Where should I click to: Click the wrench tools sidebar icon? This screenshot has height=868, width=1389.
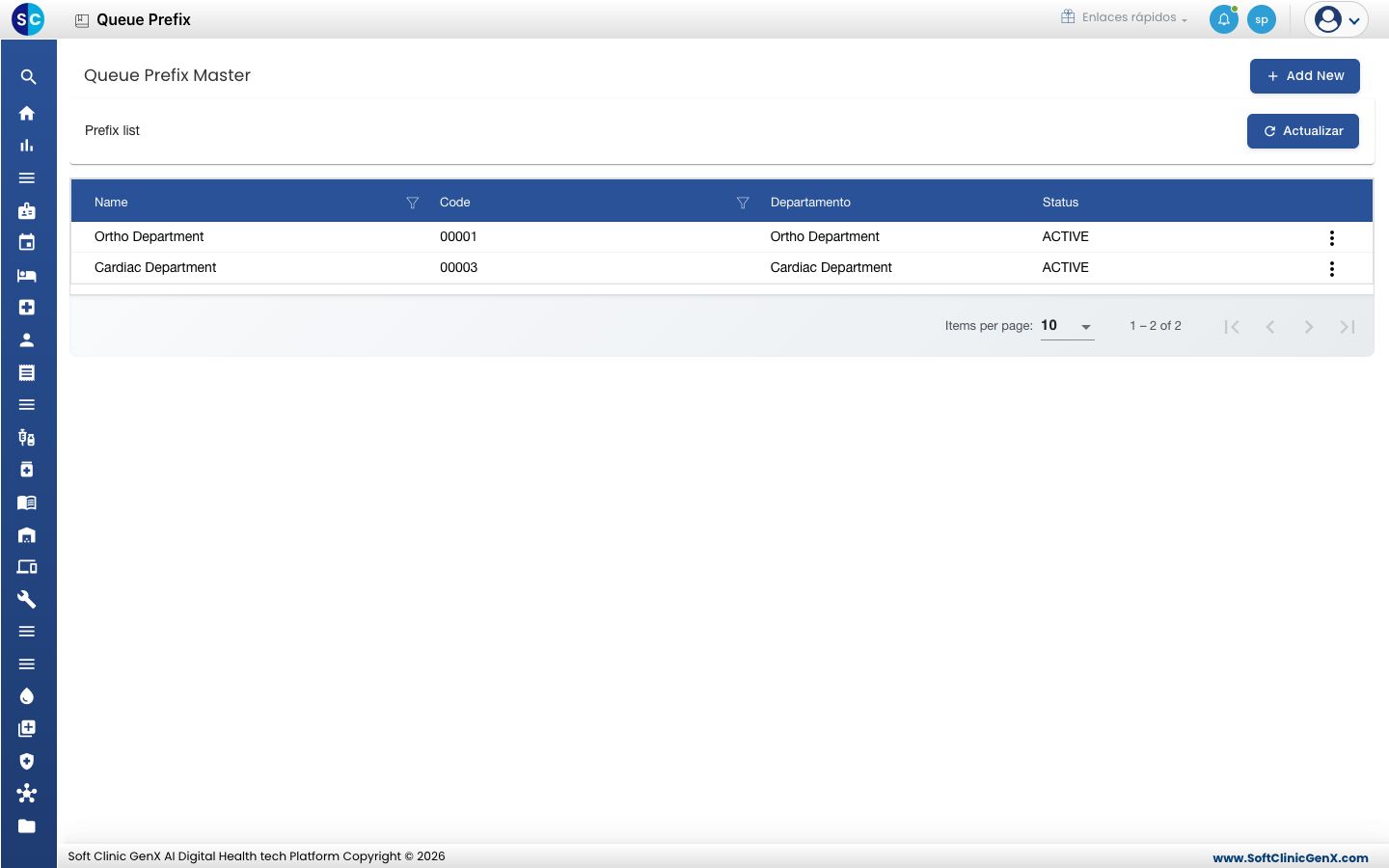click(27, 599)
